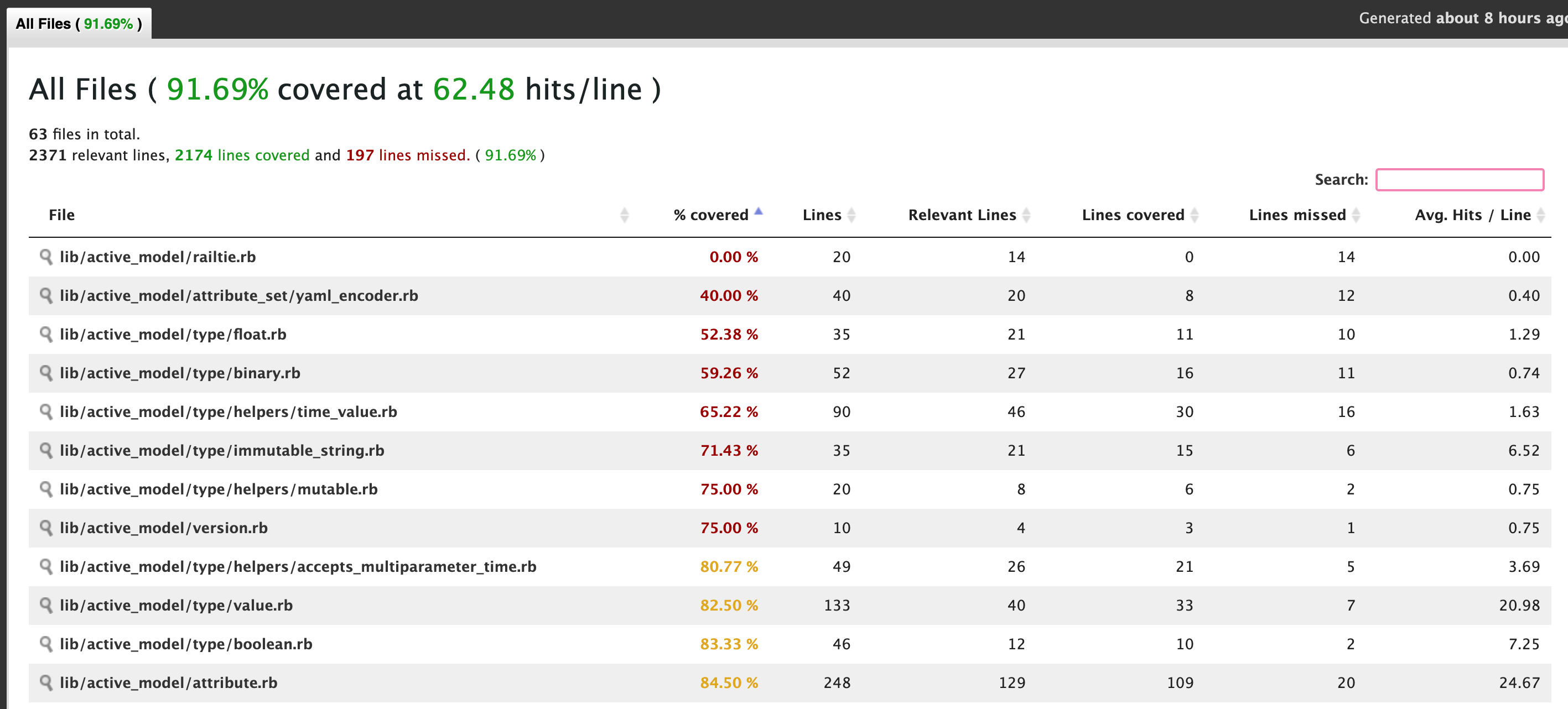Click the % covered column sort arrow
This screenshot has height=709, width=1568.
(x=762, y=213)
